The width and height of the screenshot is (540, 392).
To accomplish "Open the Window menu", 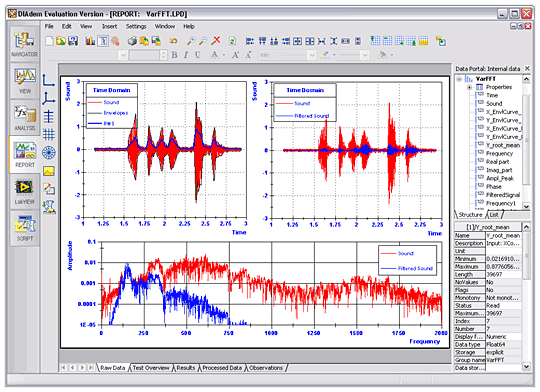I will point(165,26).
